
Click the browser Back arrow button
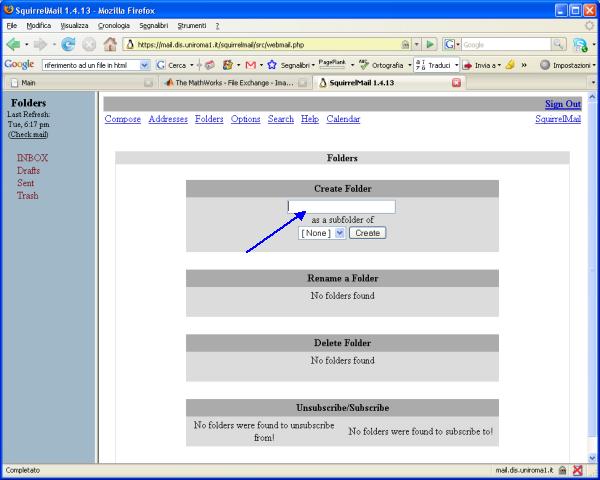pyautogui.click(x=13, y=44)
